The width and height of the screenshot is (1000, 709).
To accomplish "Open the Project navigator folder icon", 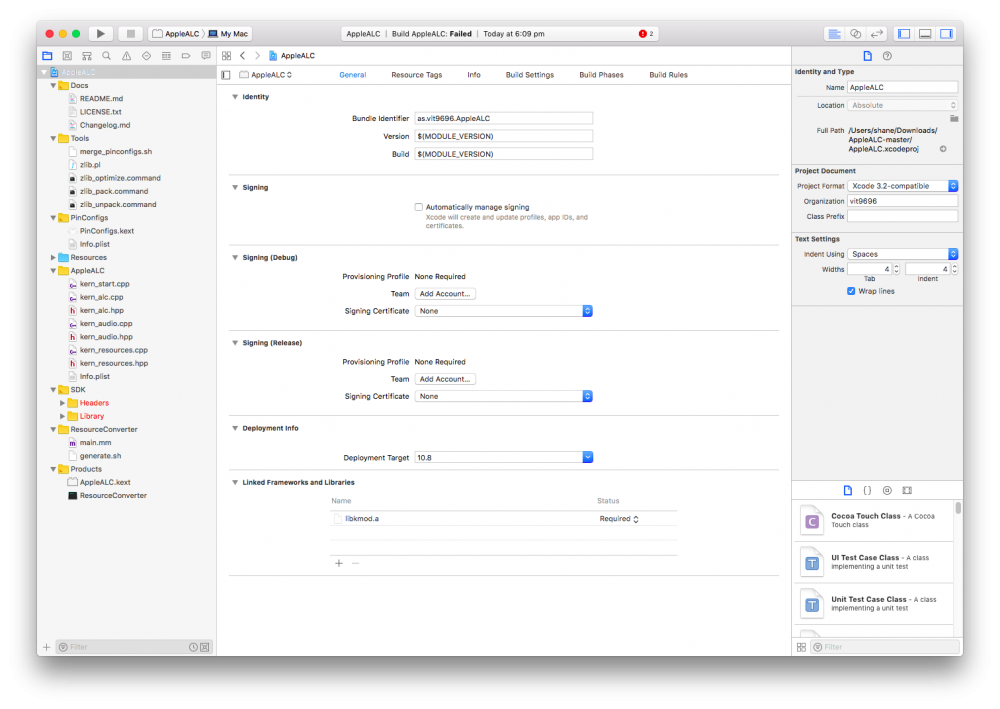I will click(47, 56).
